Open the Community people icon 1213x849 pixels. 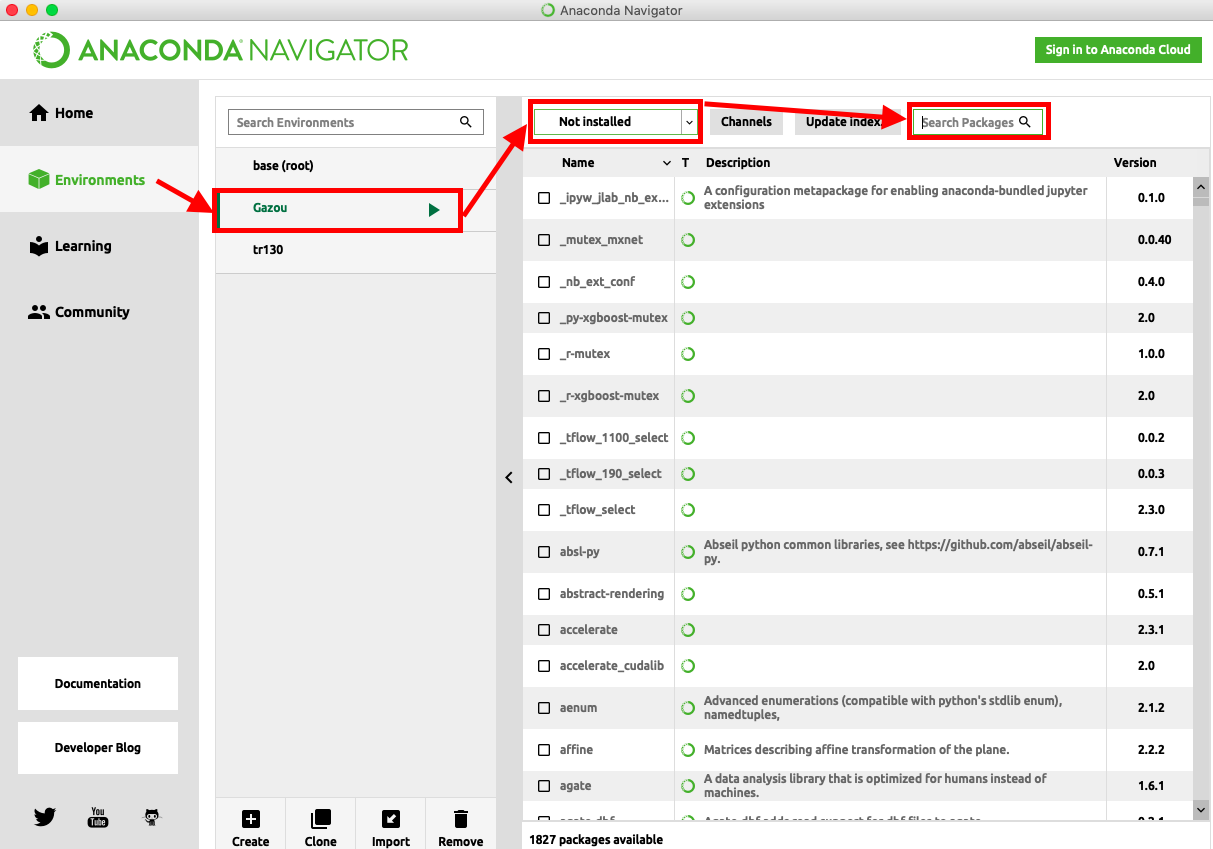tap(39, 312)
